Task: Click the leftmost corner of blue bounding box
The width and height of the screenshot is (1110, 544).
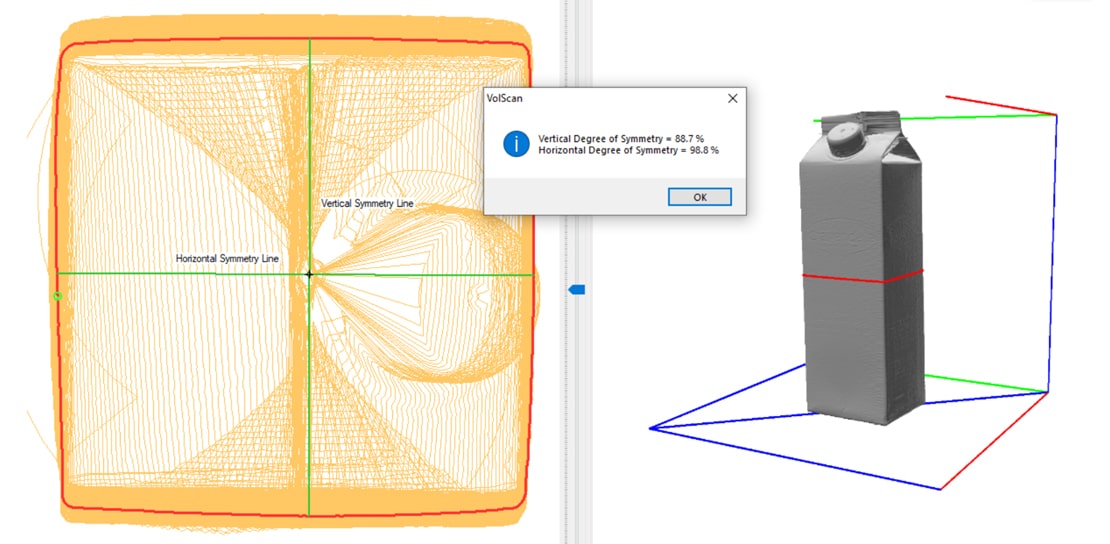Action: coord(651,428)
